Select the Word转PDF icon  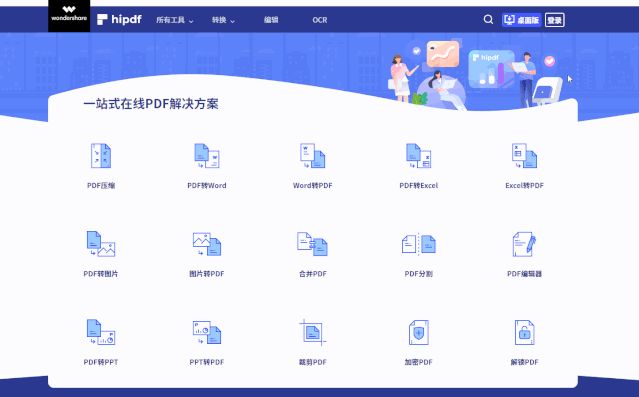tap(313, 156)
